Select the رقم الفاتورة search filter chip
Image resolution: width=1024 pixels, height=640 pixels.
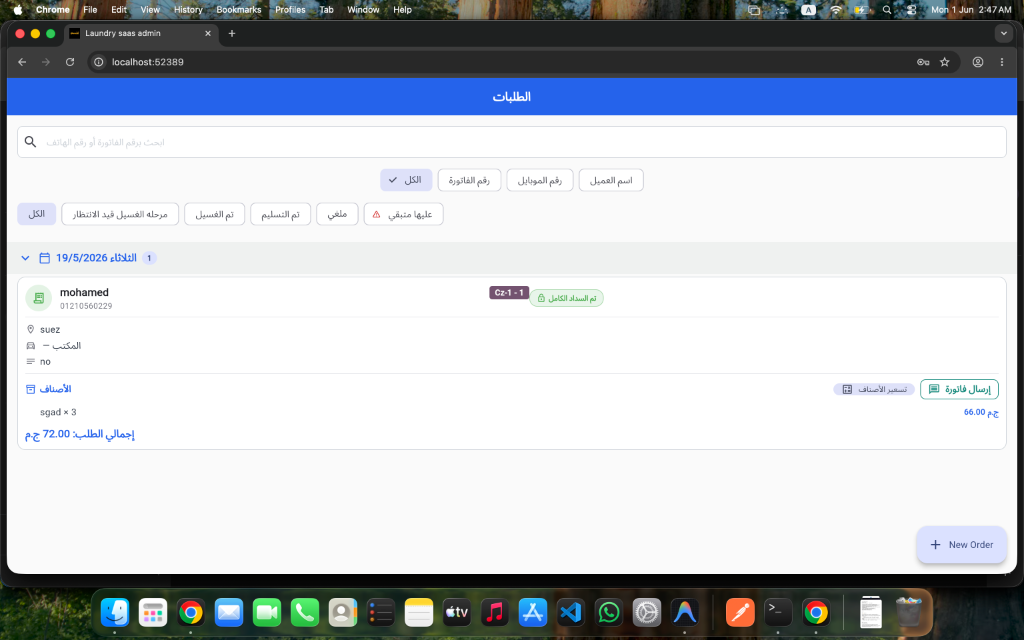coord(469,180)
